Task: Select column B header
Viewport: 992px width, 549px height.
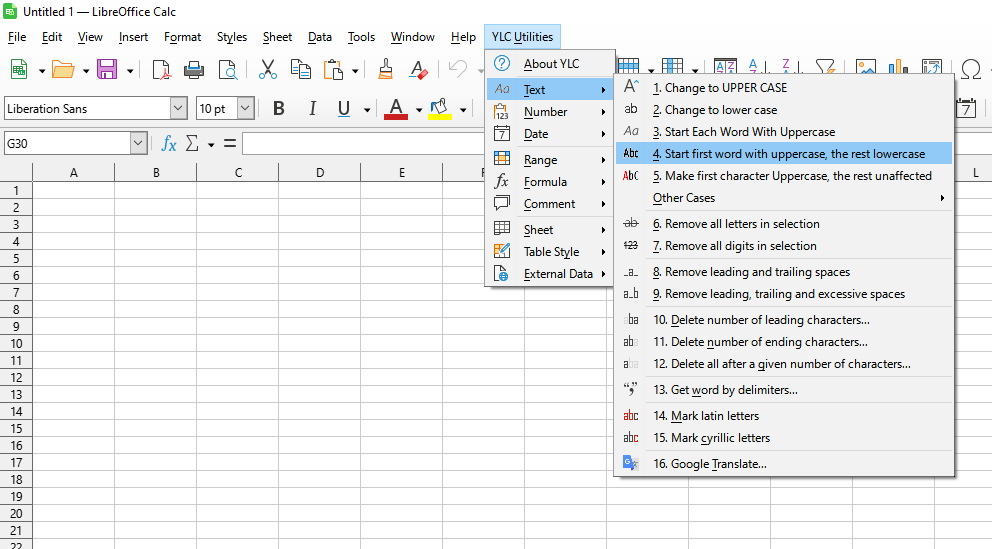Action: pos(156,173)
